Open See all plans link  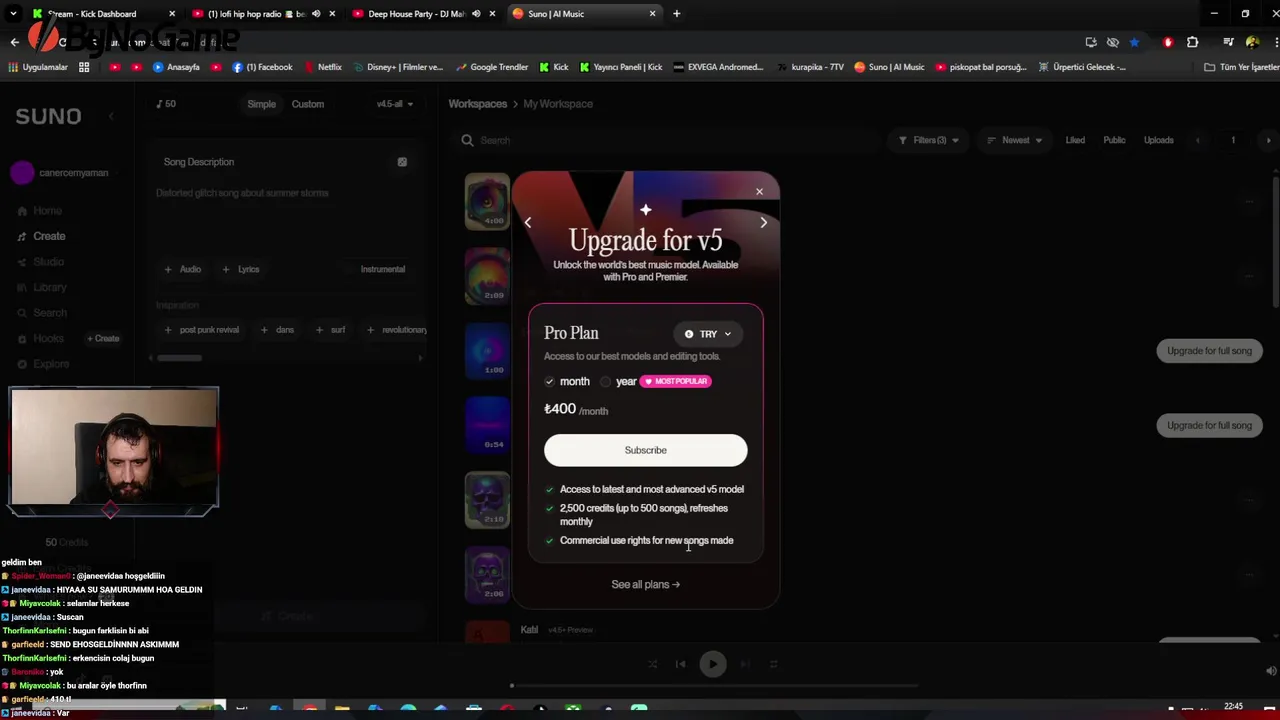tap(645, 584)
